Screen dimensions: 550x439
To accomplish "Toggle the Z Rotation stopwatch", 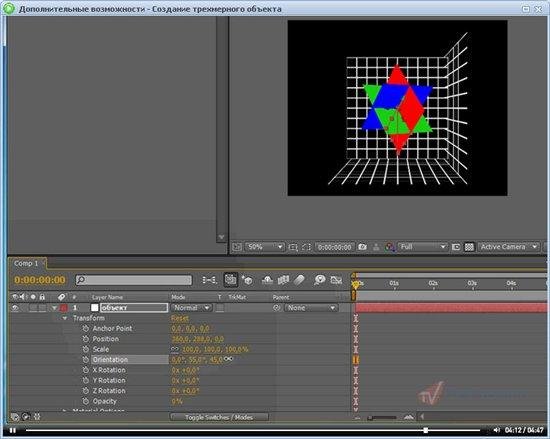I will point(85,391).
